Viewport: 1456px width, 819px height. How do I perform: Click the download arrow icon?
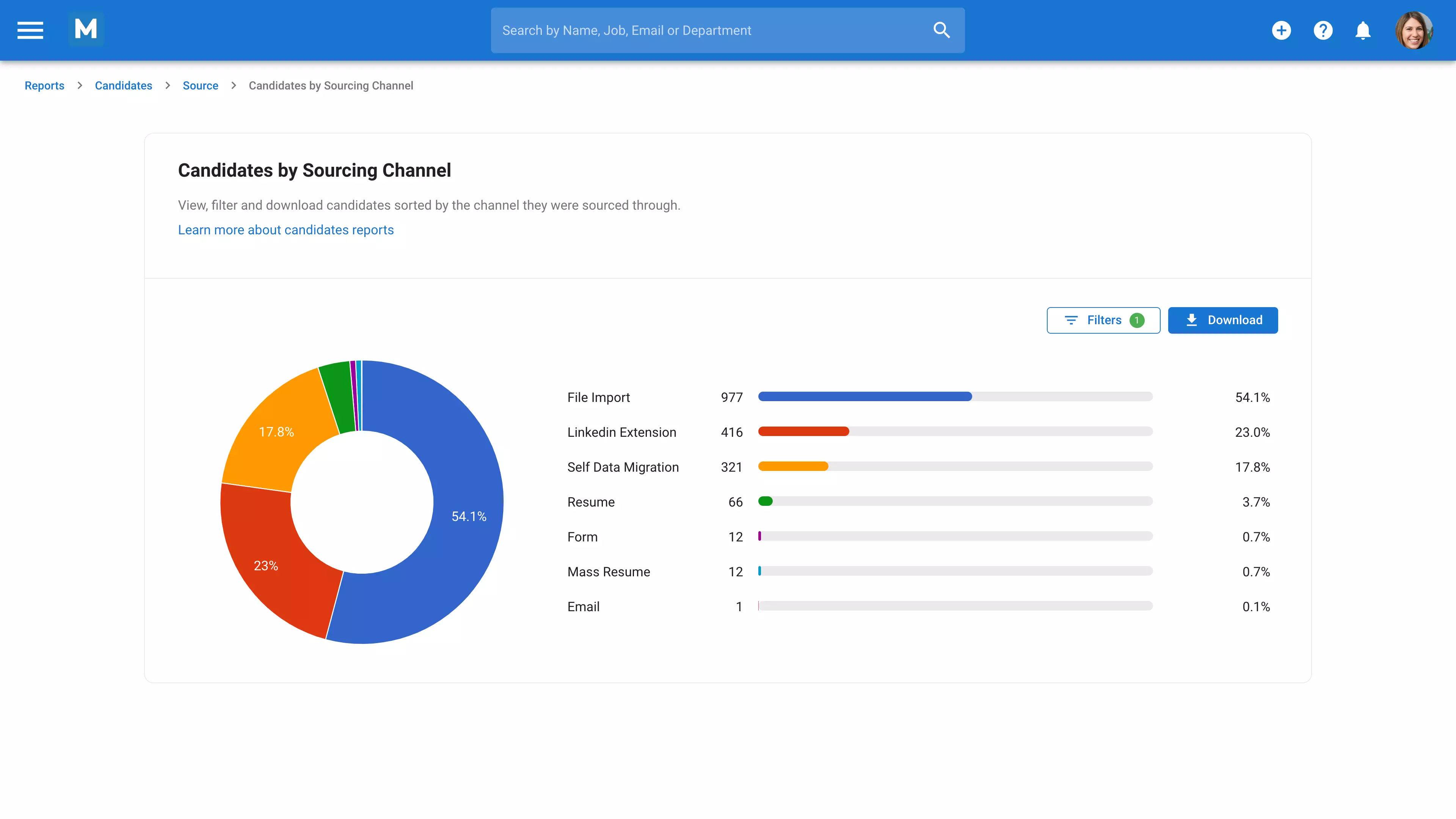pos(1192,320)
